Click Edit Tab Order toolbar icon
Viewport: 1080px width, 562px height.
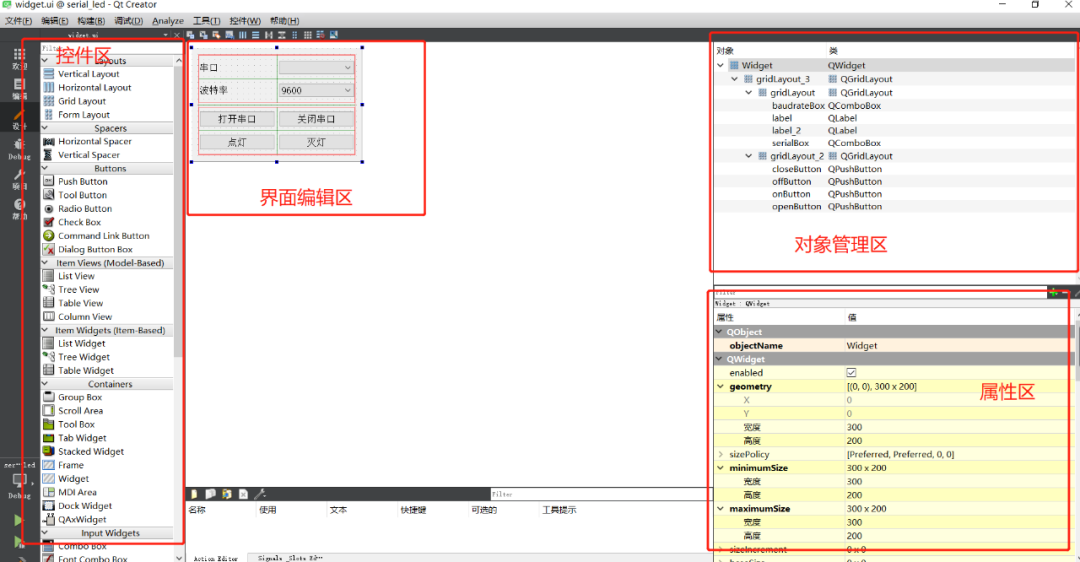coord(229,34)
